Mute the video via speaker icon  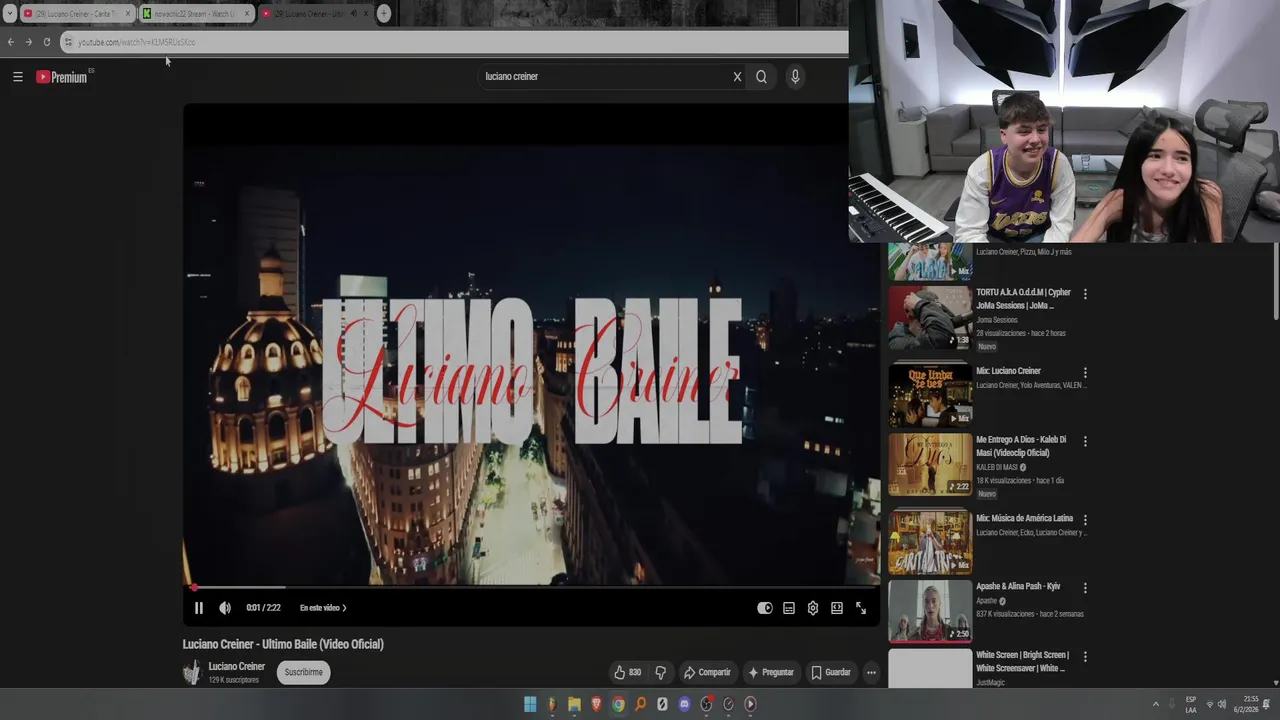pos(225,608)
